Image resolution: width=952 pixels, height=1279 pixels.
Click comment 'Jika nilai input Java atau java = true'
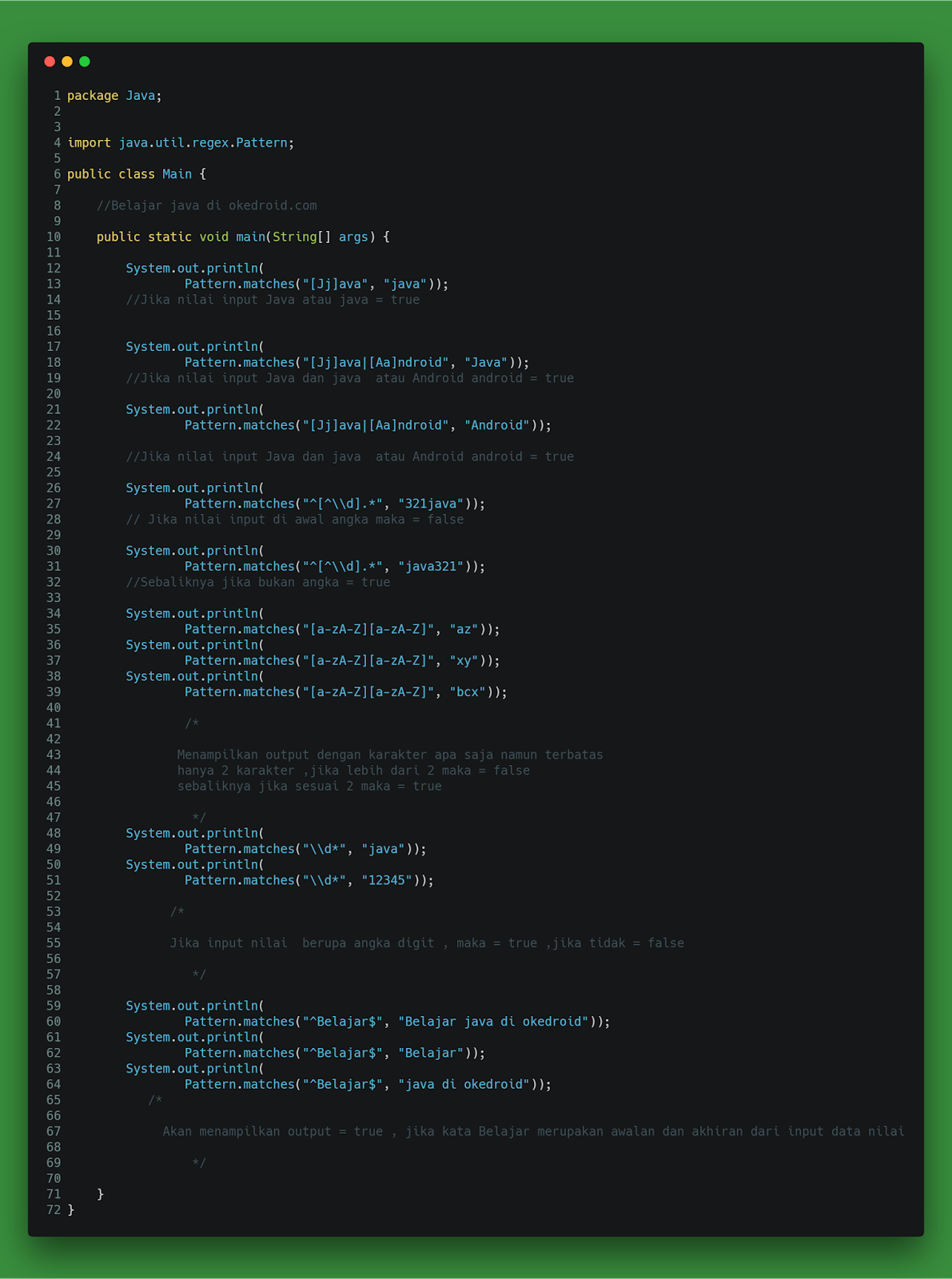(x=273, y=300)
